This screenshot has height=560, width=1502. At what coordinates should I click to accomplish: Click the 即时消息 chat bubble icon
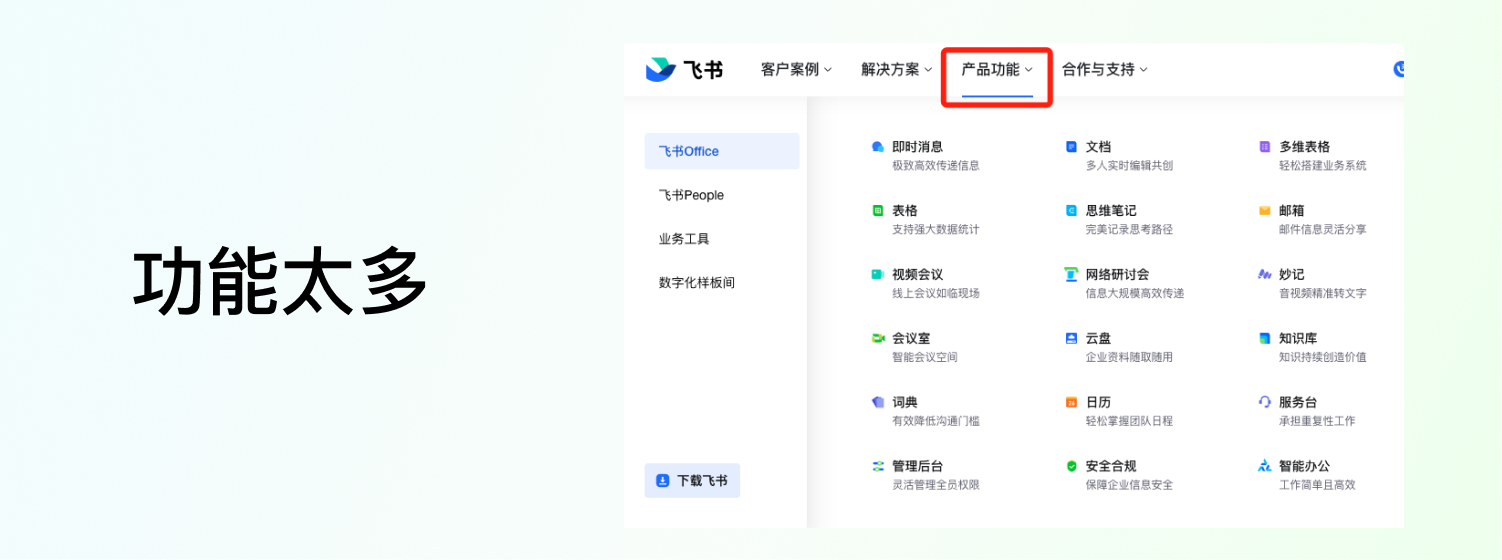[877, 147]
